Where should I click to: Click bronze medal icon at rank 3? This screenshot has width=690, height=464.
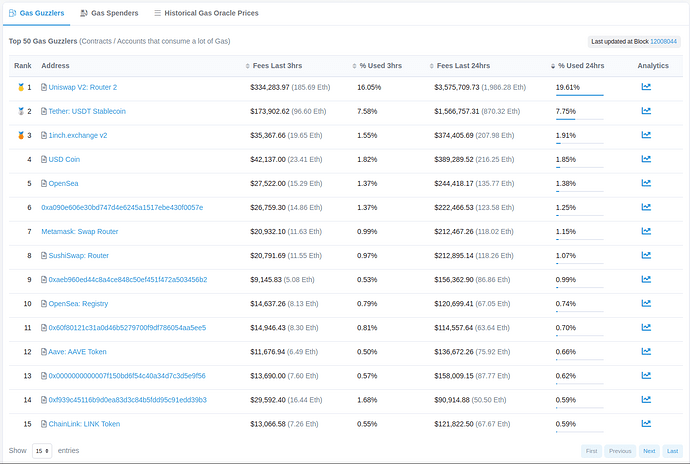(x=21, y=135)
